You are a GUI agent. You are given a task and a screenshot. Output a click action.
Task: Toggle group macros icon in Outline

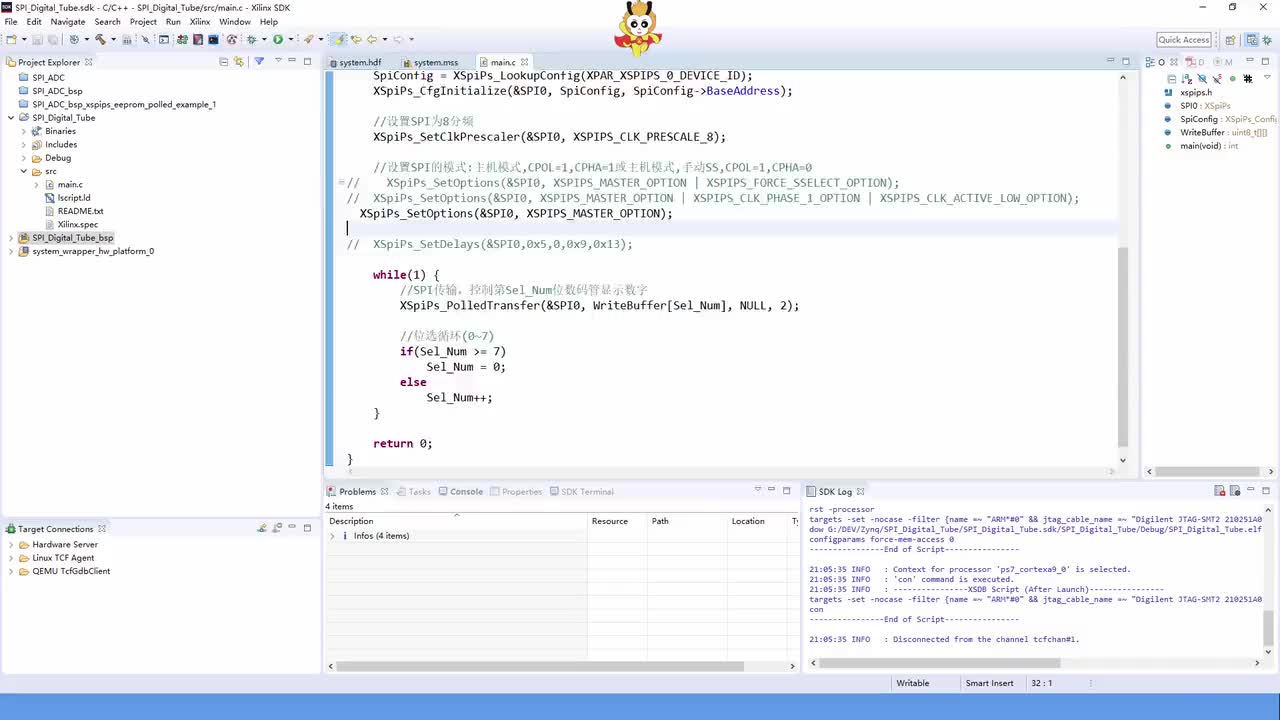tap(1248, 79)
